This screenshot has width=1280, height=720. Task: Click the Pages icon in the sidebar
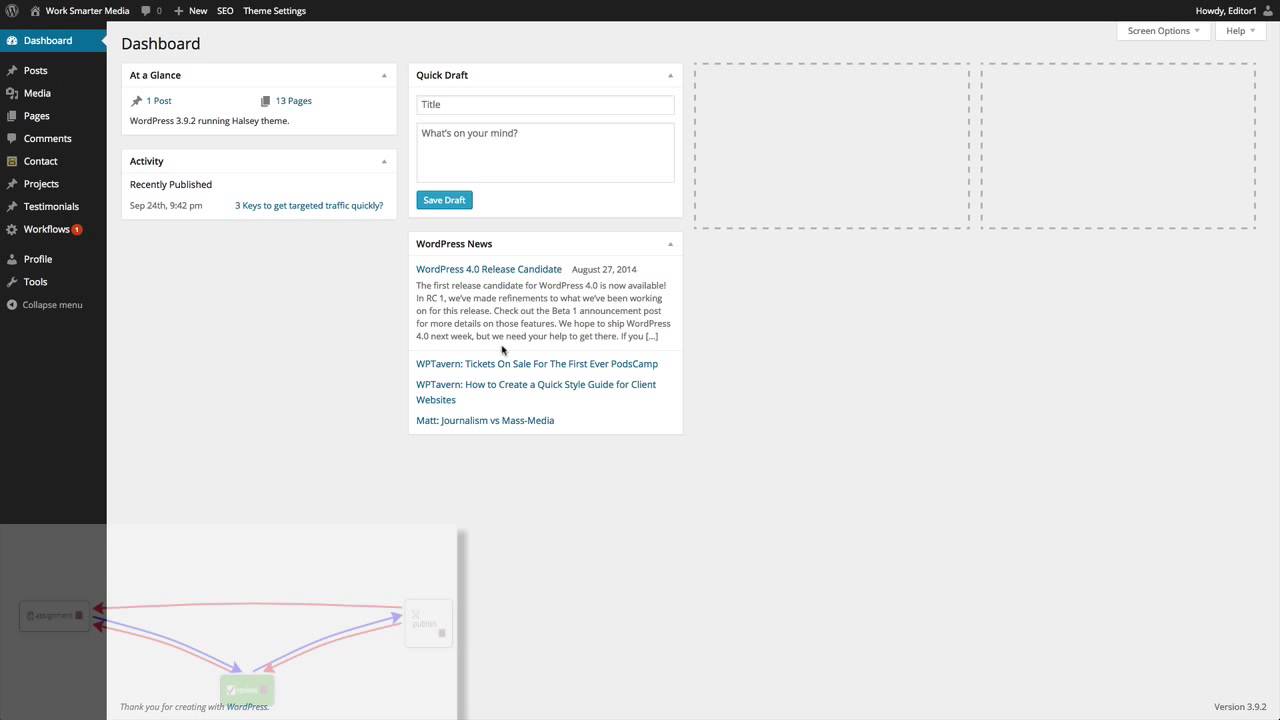12,116
